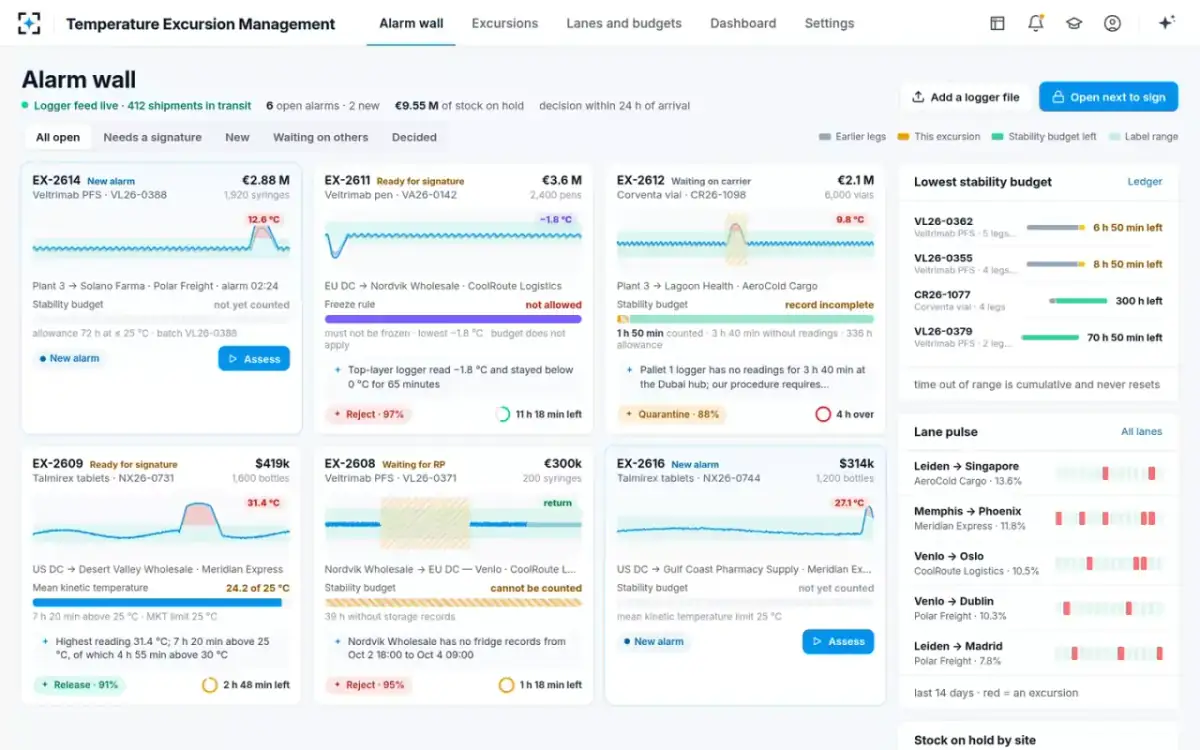This screenshot has height=750, width=1200.
Task: Click sparkle icon beside Nordvik Wholesale fridge records note
Action: pos(337,642)
